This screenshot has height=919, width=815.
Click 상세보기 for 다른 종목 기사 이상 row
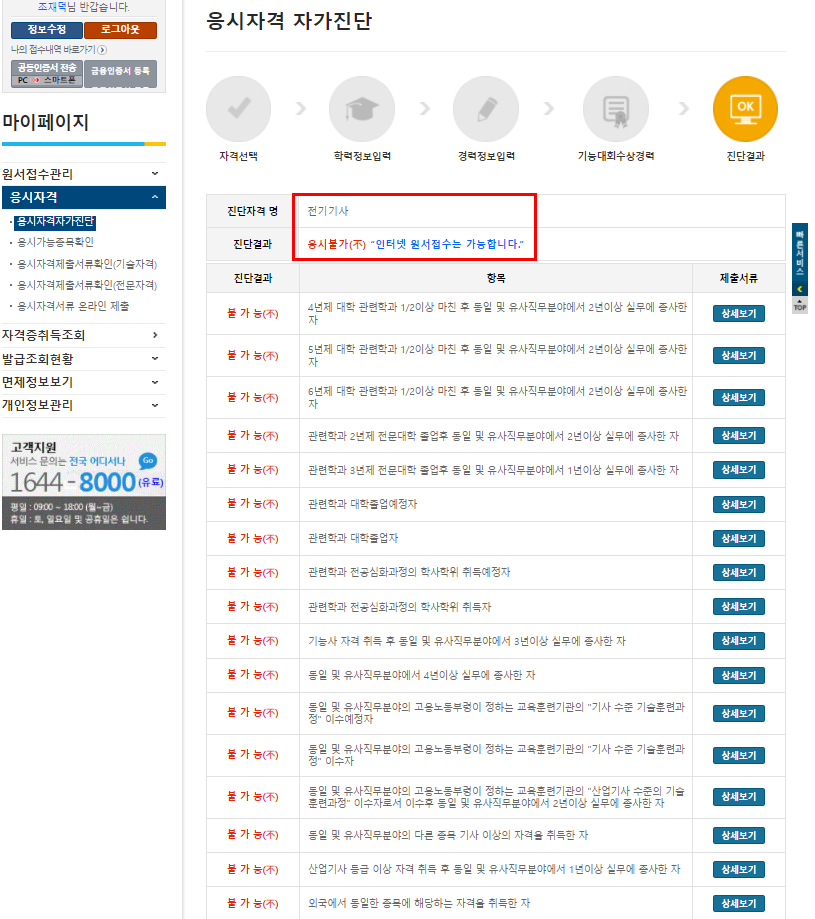point(738,835)
